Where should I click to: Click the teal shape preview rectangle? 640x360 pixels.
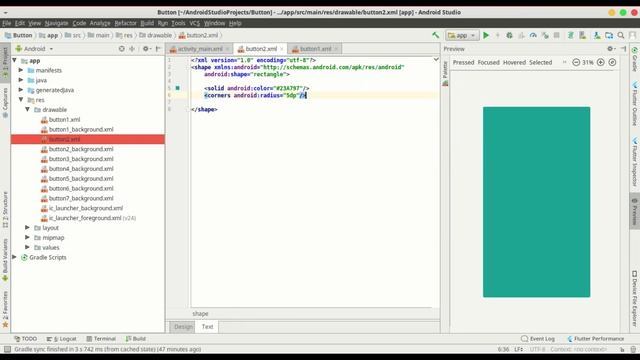536,202
